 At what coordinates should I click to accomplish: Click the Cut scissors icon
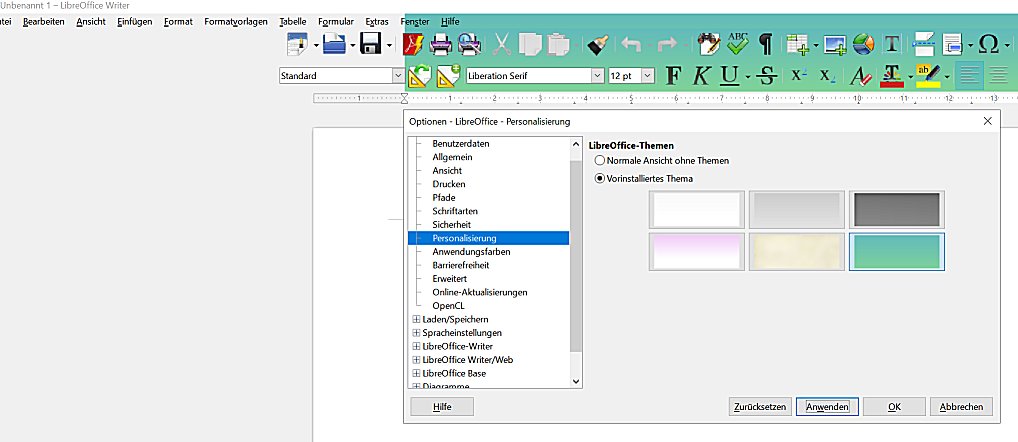tap(502, 44)
